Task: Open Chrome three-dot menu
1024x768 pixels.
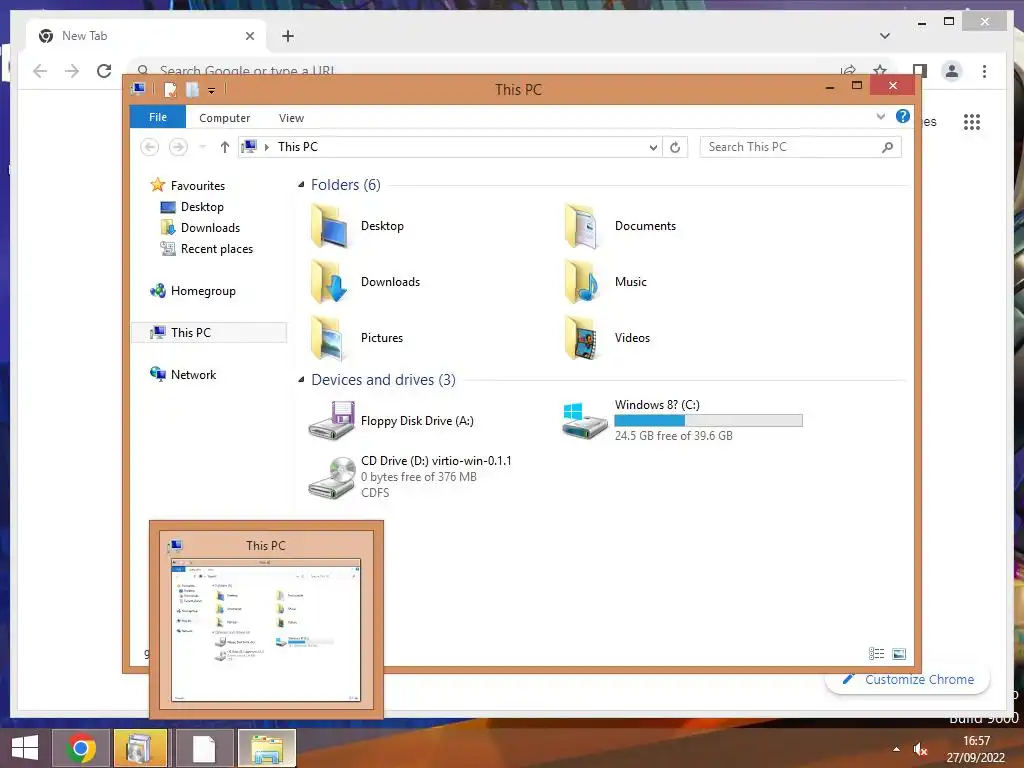Action: point(984,71)
